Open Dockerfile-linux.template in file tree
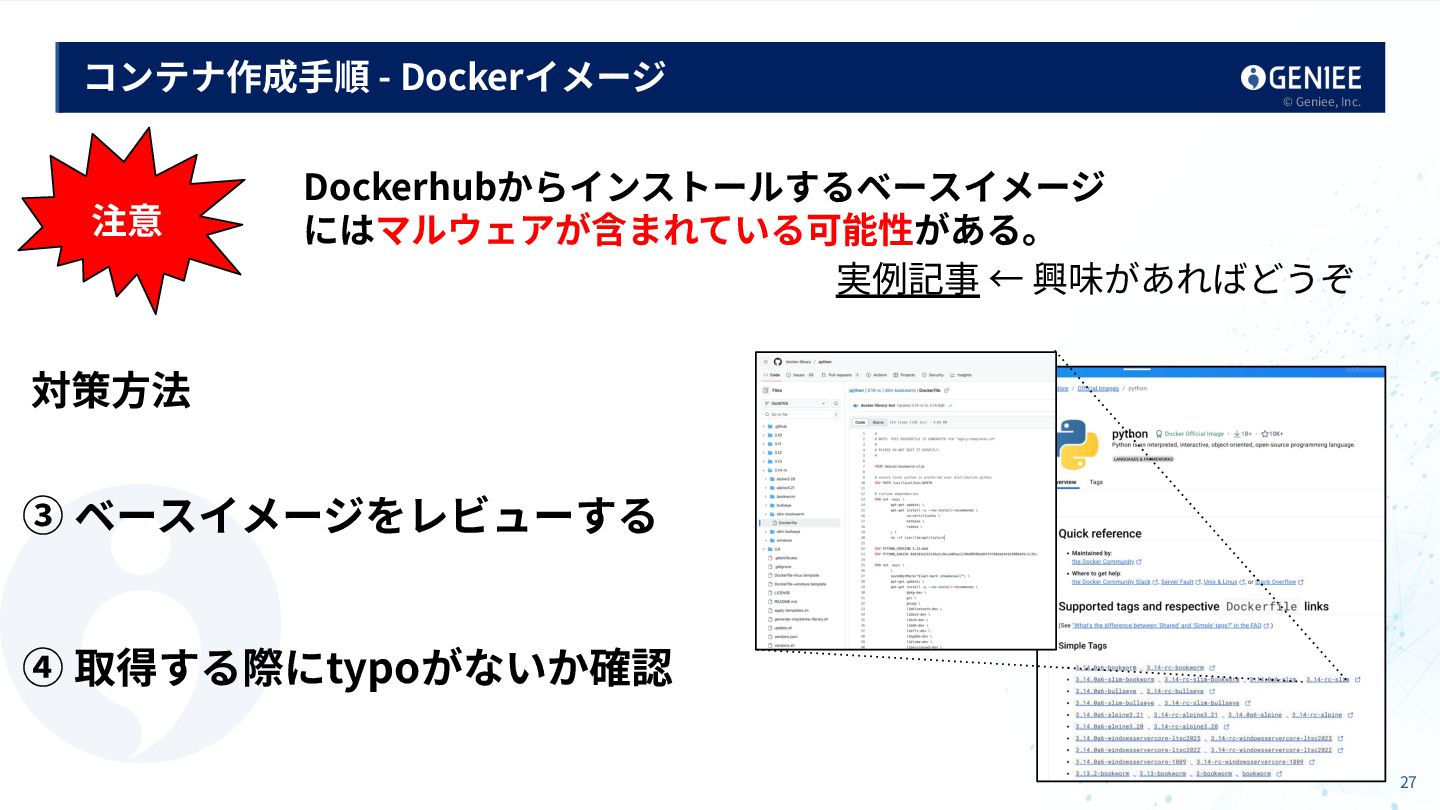1440x810 pixels. coord(796,575)
